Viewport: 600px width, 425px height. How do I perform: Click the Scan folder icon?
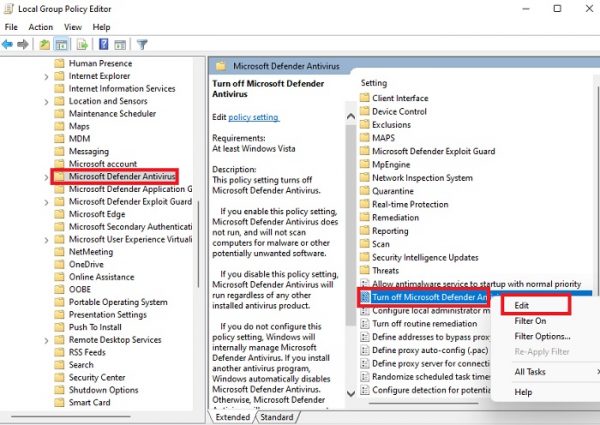click(365, 244)
